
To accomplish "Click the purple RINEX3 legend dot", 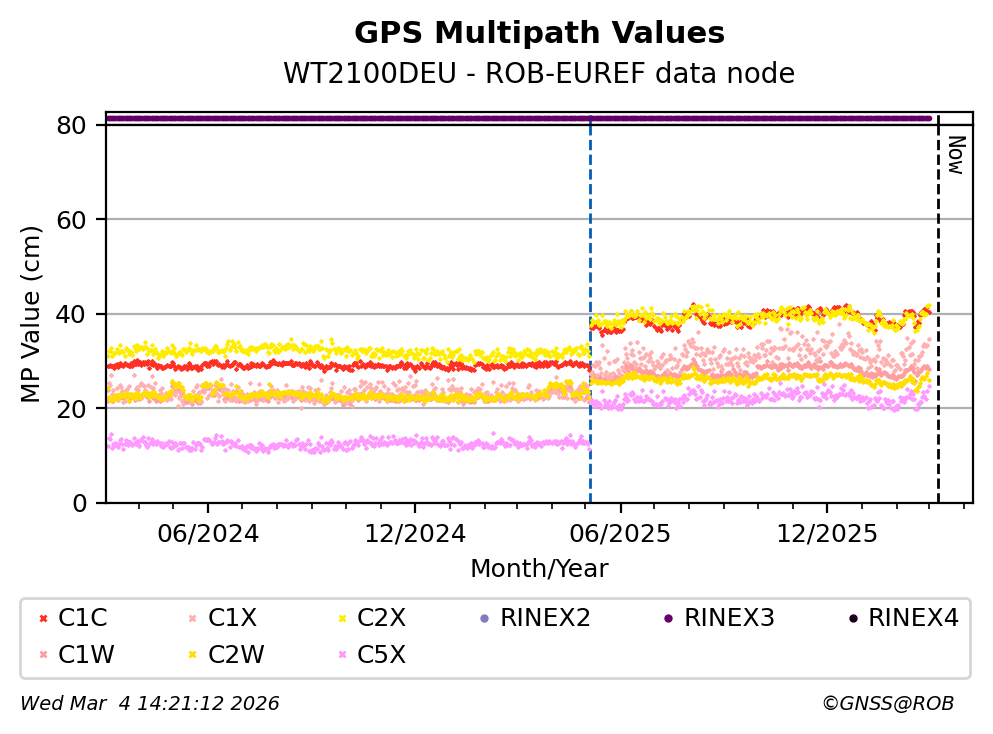I will pos(668,619).
